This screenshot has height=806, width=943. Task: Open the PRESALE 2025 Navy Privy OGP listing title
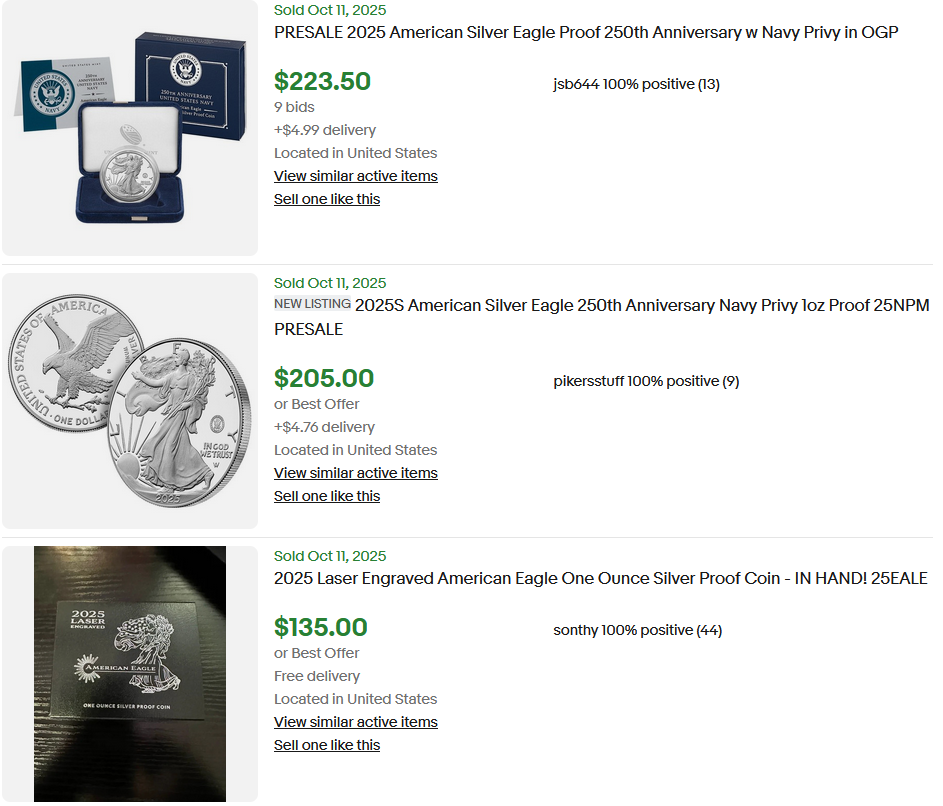(586, 33)
